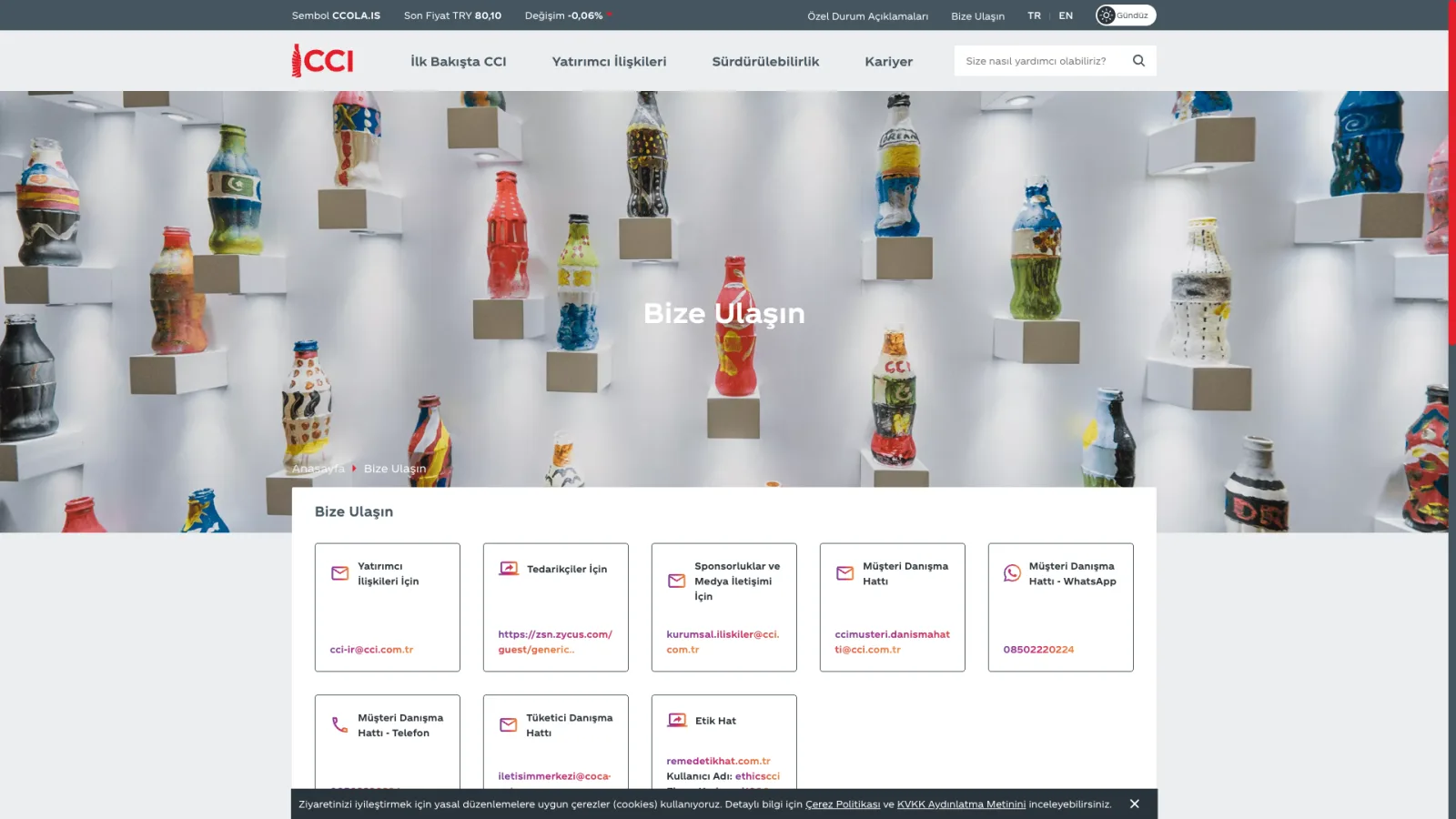Click ccimusteri.danismahatti@cci.com.tr email
This screenshot has height=819, width=1456.
point(892,642)
